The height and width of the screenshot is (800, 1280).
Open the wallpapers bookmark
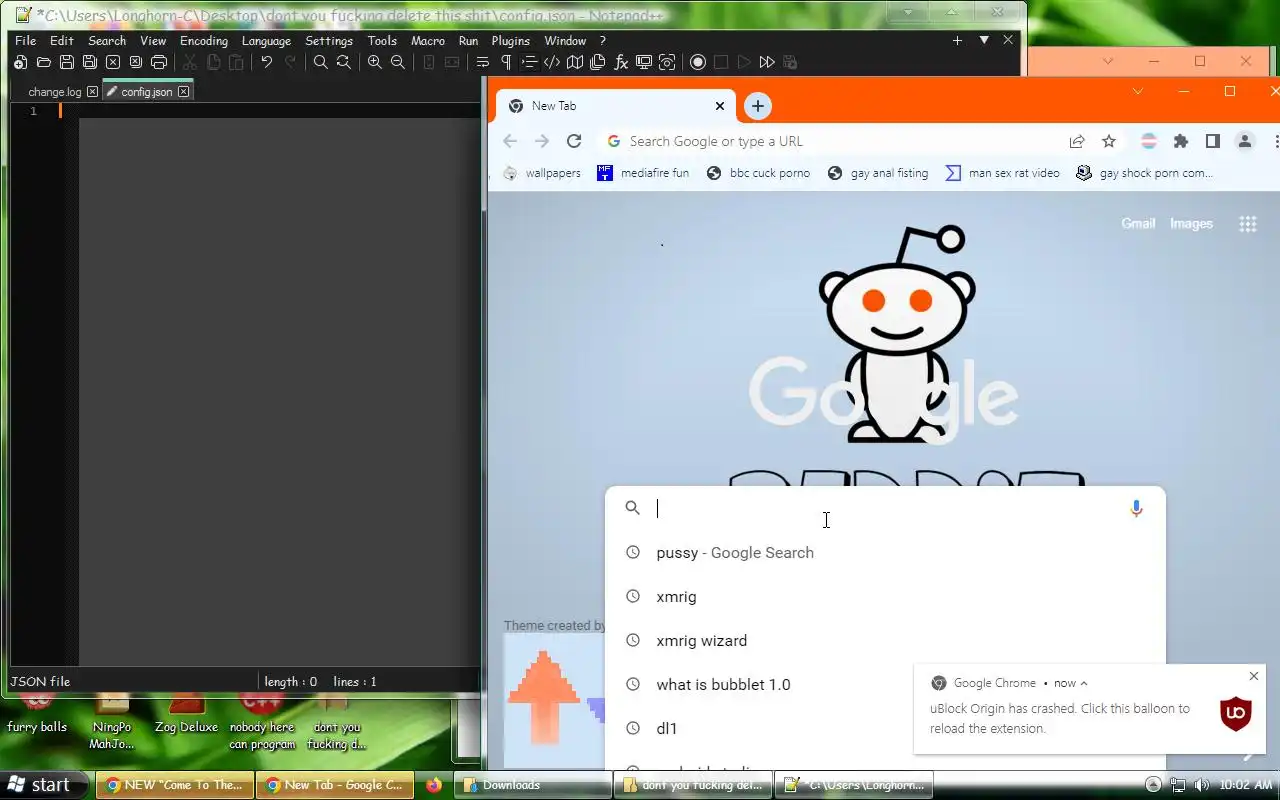tap(541, 173)
